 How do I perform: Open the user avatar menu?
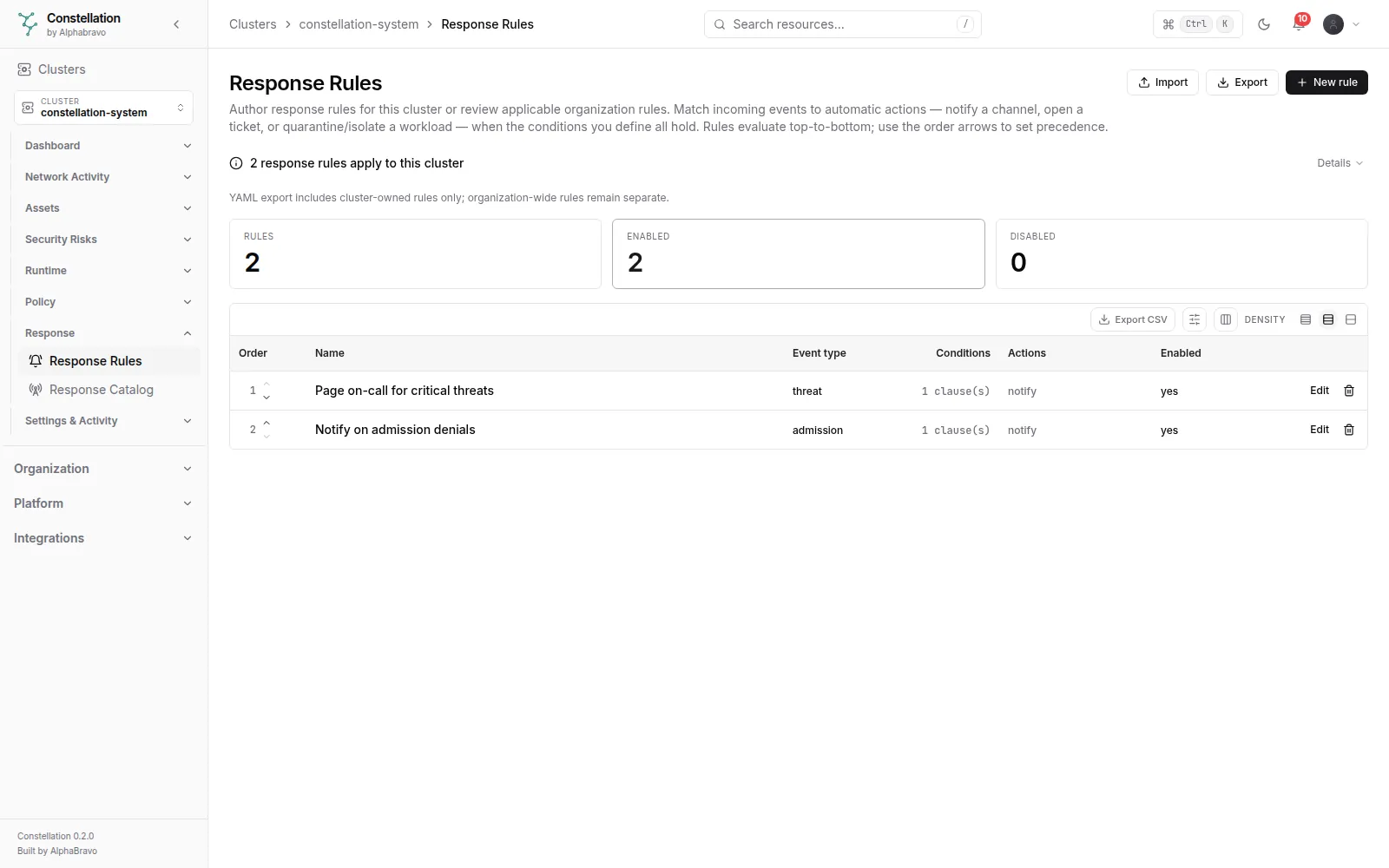click(1341, 24)
